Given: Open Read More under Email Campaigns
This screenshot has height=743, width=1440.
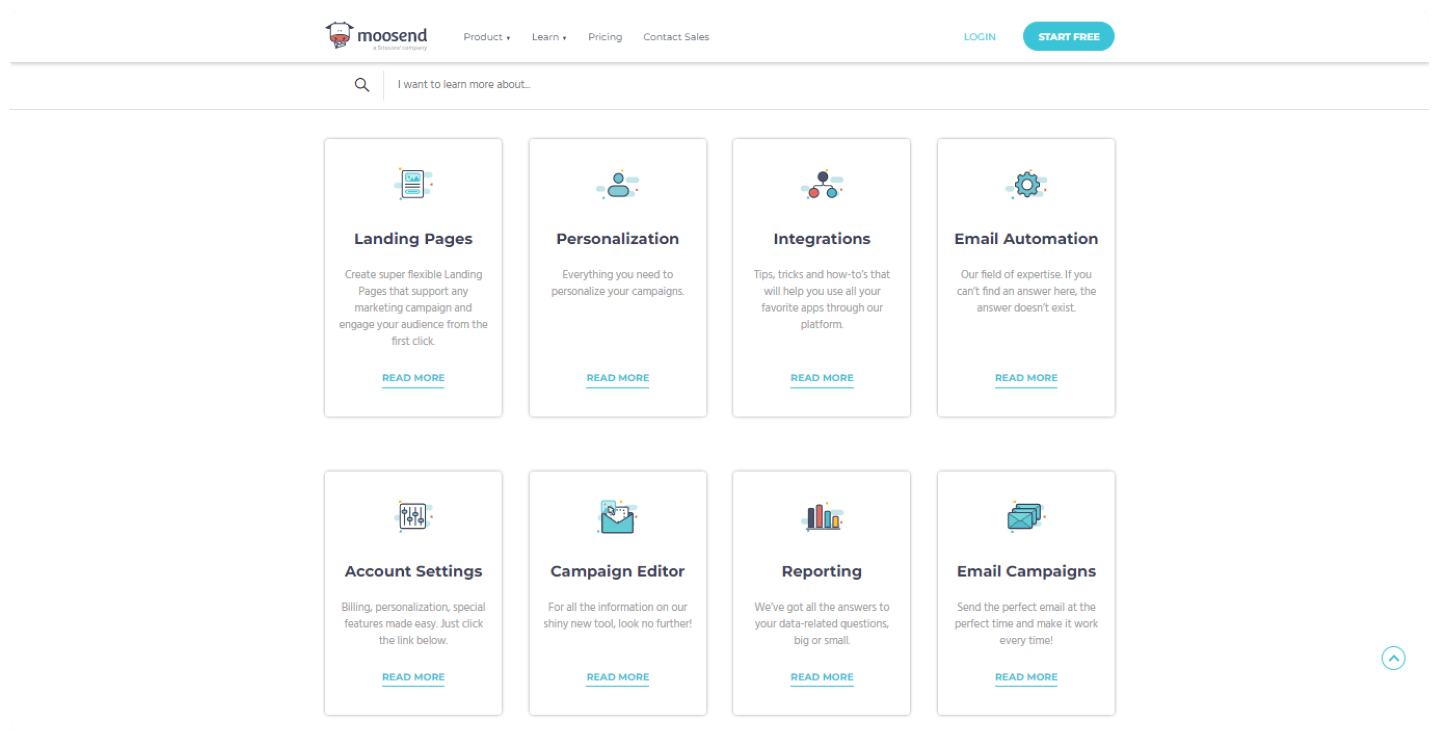Looking at the screenshot, I should point(1026,677).
